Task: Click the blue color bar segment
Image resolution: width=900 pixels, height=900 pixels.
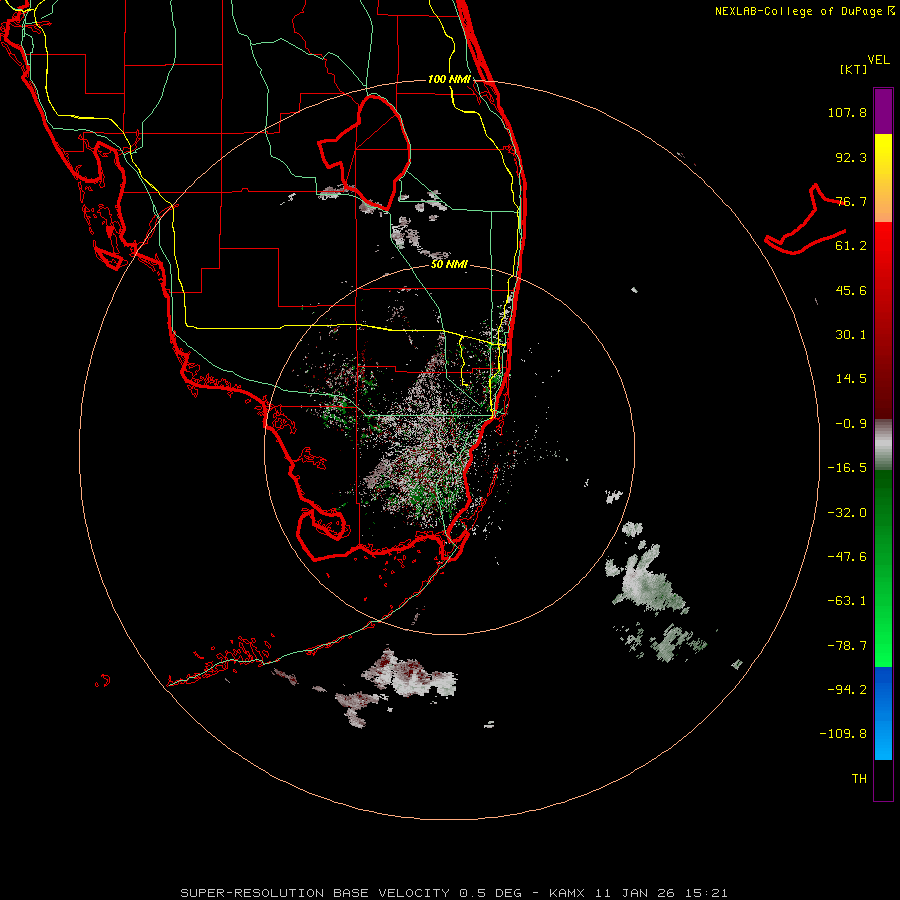Action: (x=883, y=713)
